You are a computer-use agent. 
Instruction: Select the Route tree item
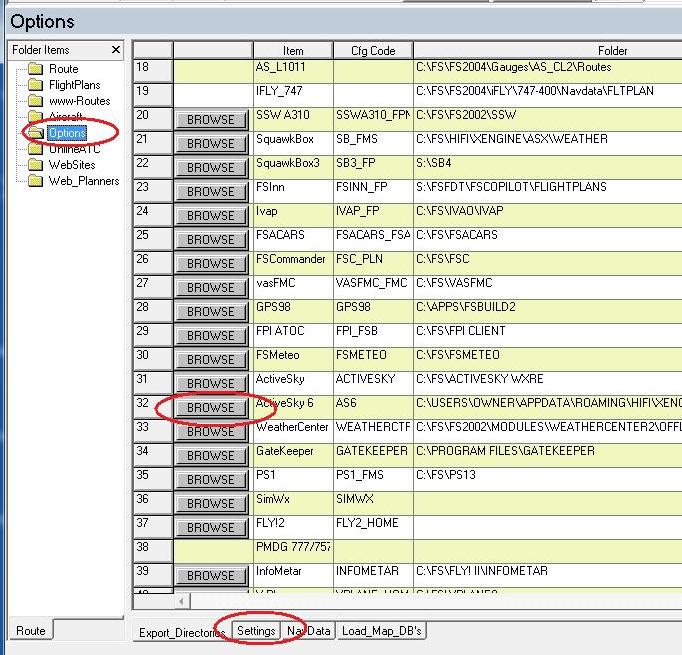point(64,69)
